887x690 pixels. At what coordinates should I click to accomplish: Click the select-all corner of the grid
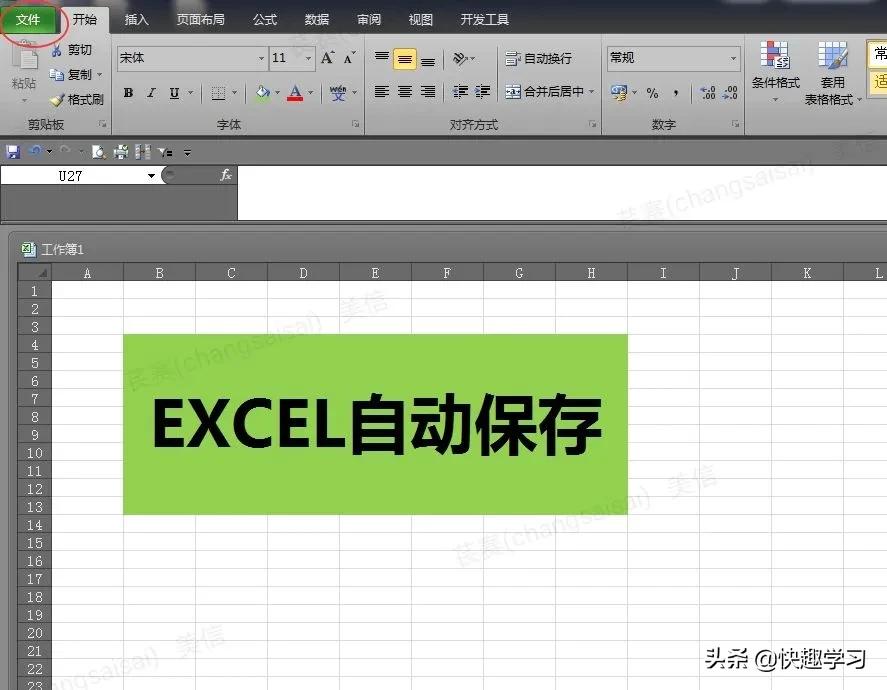click(x=35, y=273)
